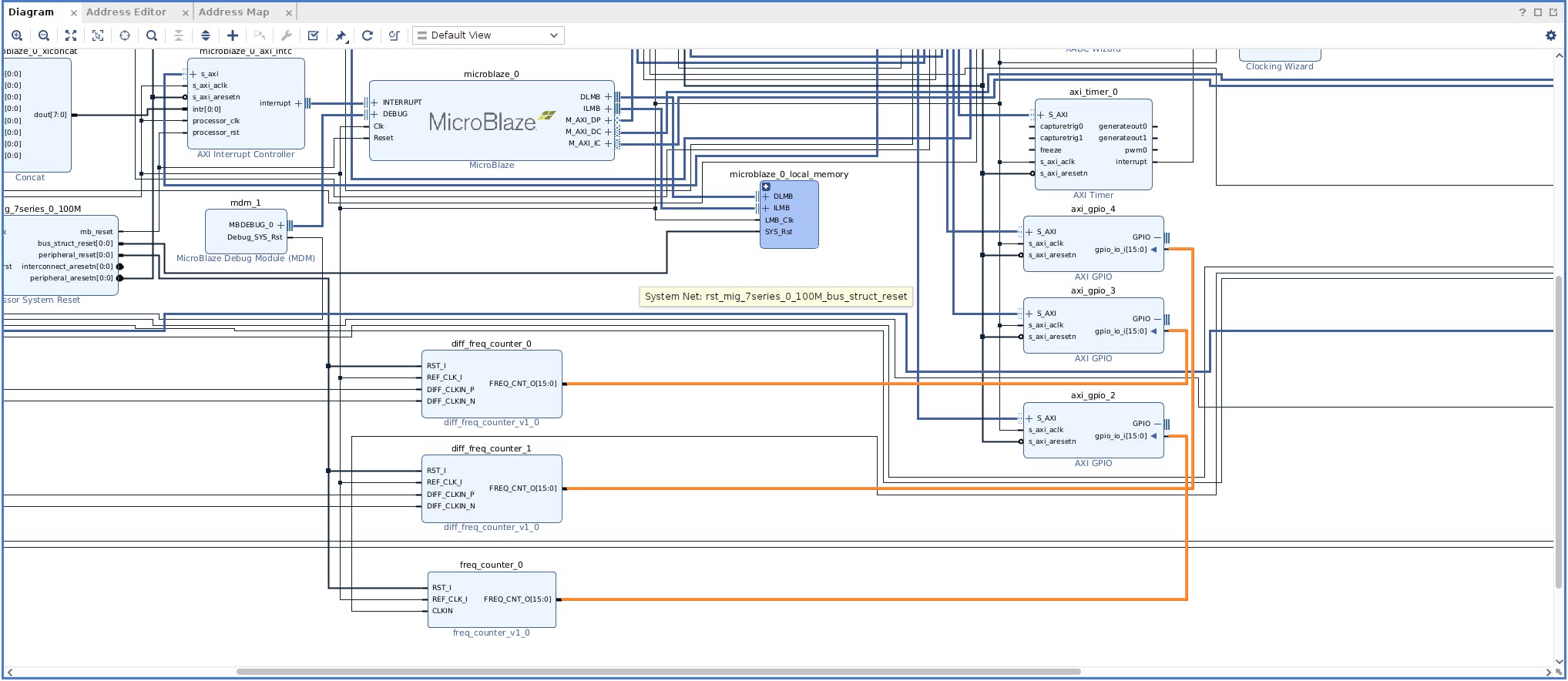This screenshot has width=1568, height=681.
Task: Expand the s_axi interface on the interrupt controller
Action: [193, 75]
